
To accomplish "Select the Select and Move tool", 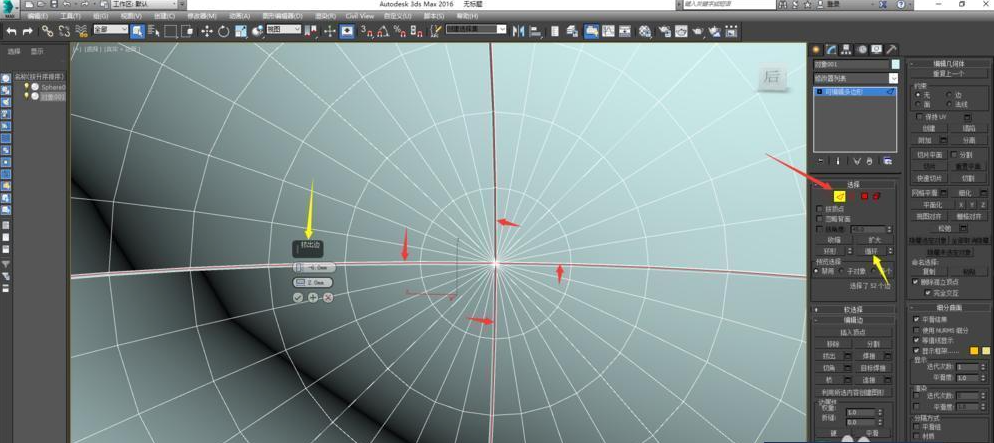I will (x=207, y=32).
